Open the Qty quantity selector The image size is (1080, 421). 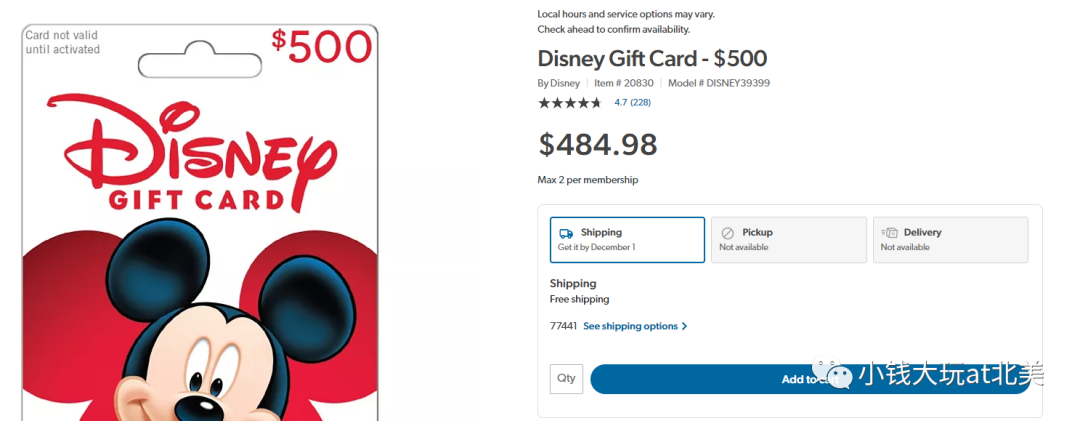(x=566, y=378)
